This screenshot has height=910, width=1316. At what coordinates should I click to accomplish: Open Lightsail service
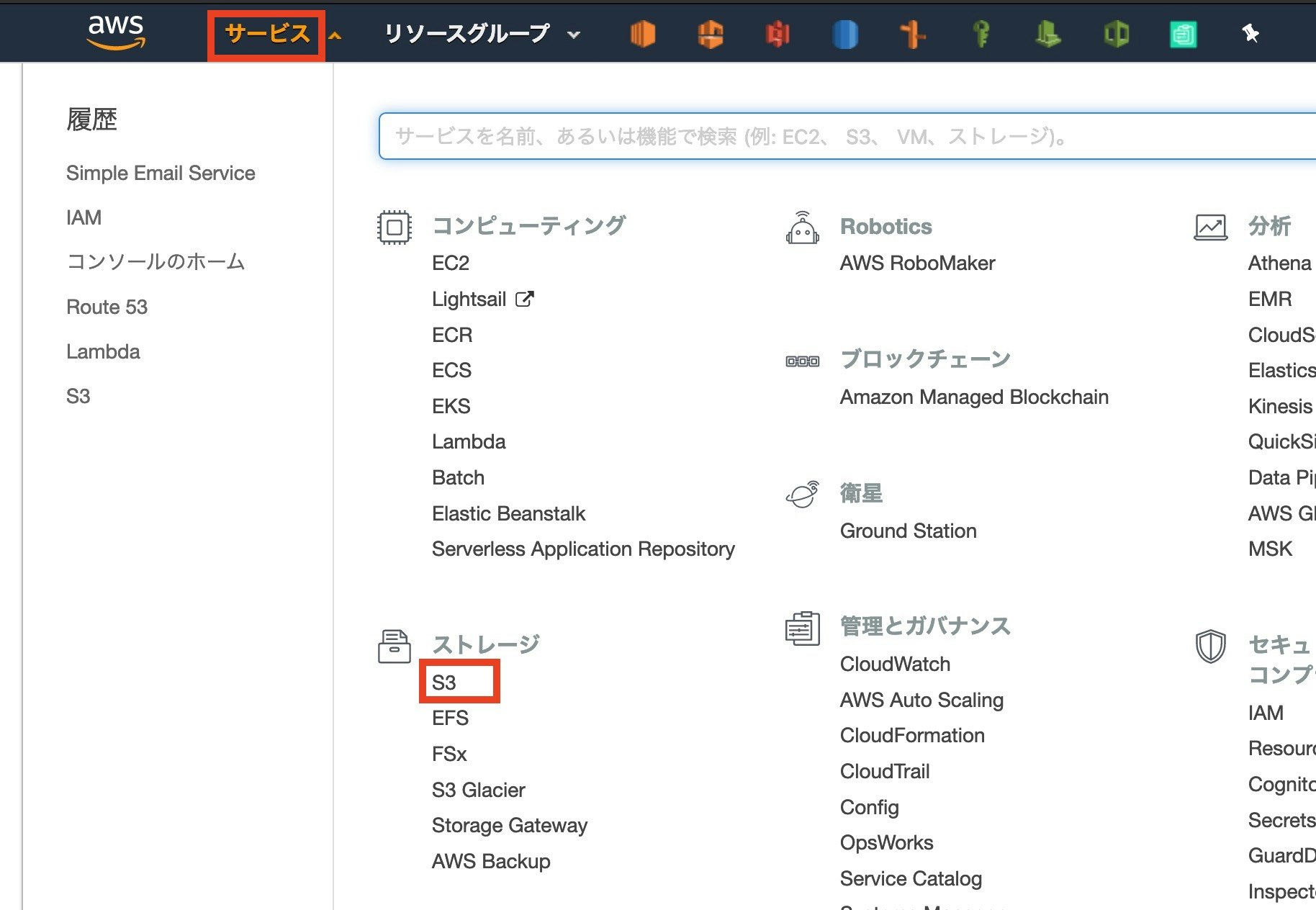(469, 299)
